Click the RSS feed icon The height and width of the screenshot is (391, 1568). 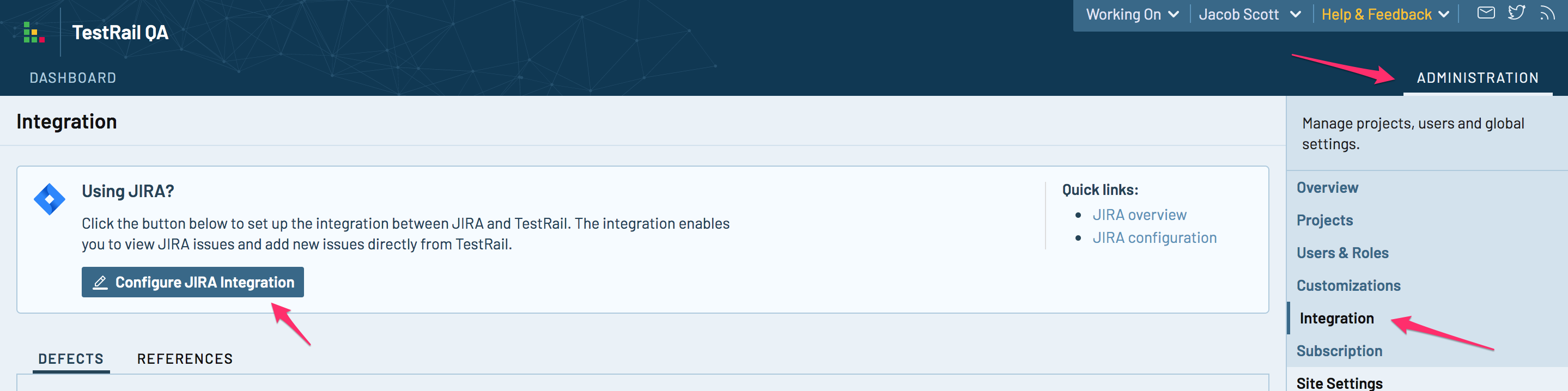click(x=1547, y=13)
